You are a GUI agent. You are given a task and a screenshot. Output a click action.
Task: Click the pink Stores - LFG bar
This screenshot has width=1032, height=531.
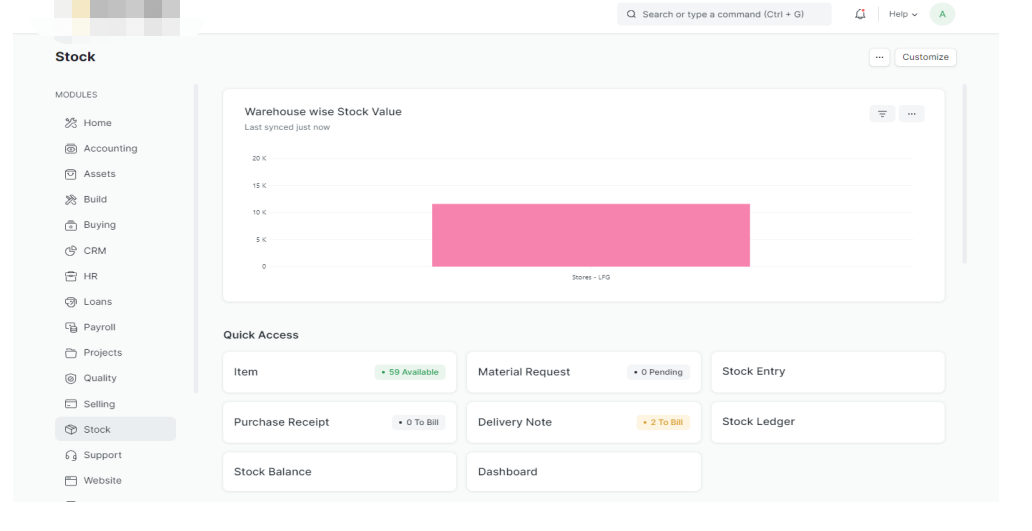(x=591, y=236)
